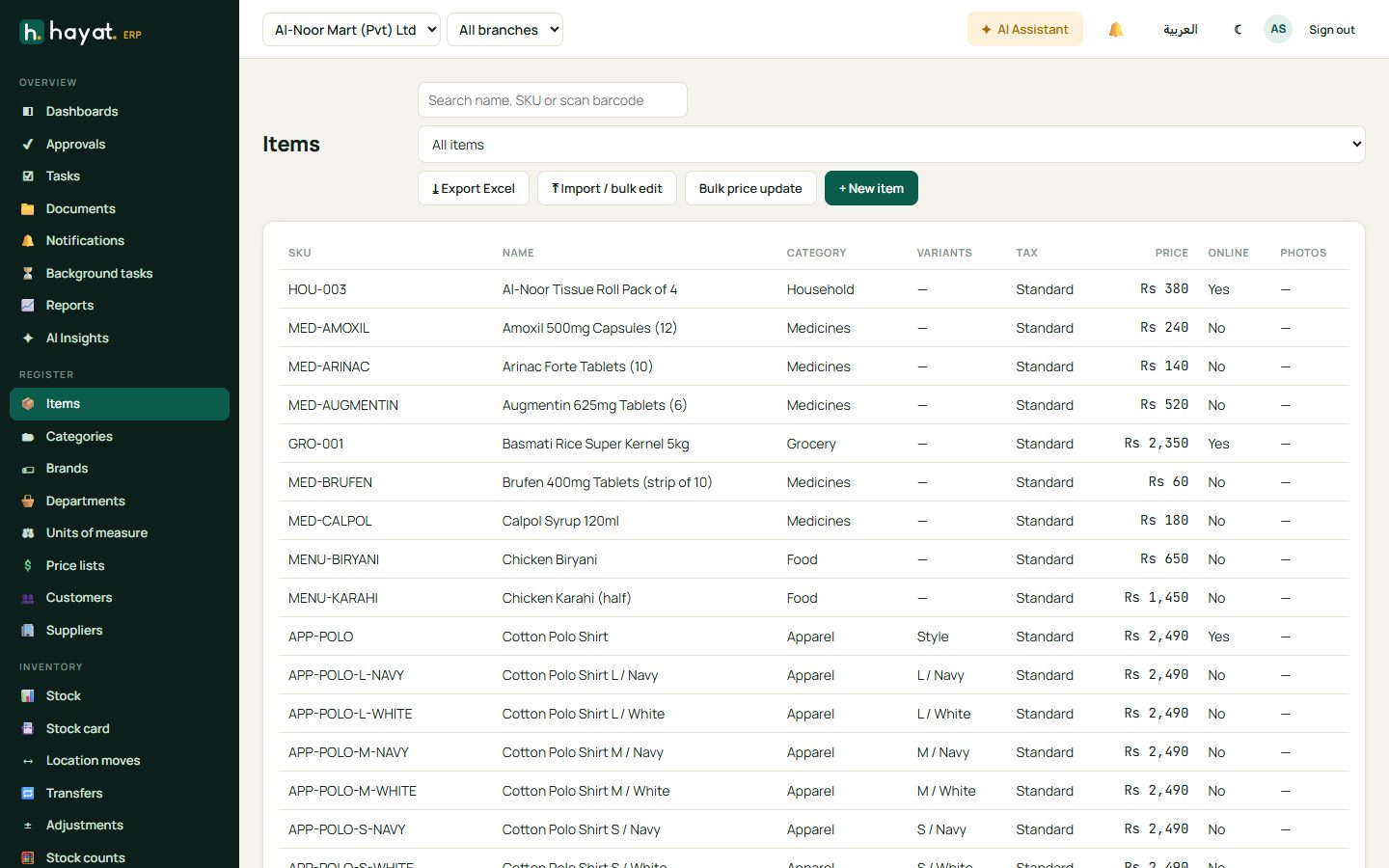Click SKU APP-POLO-M-WHITE
Screen dimensions: 1389x868
[353, 791]
